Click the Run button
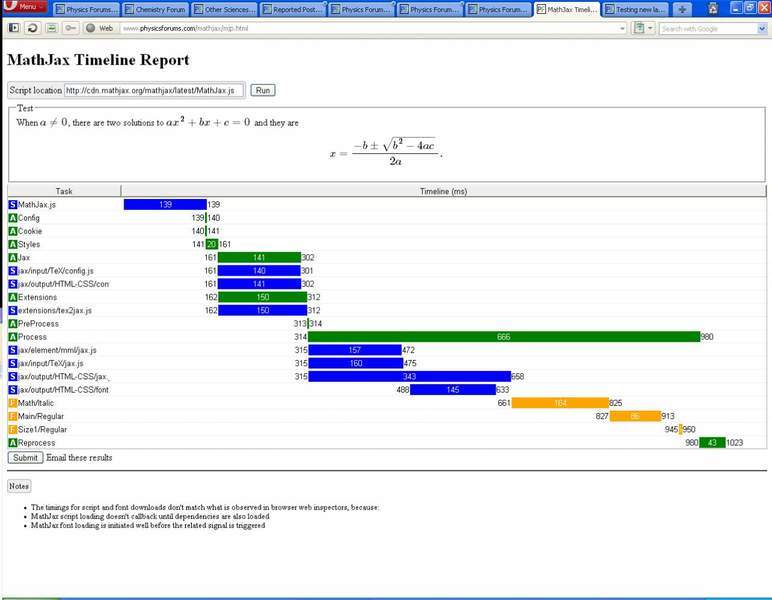772x600 pixels. coord(263,91)
